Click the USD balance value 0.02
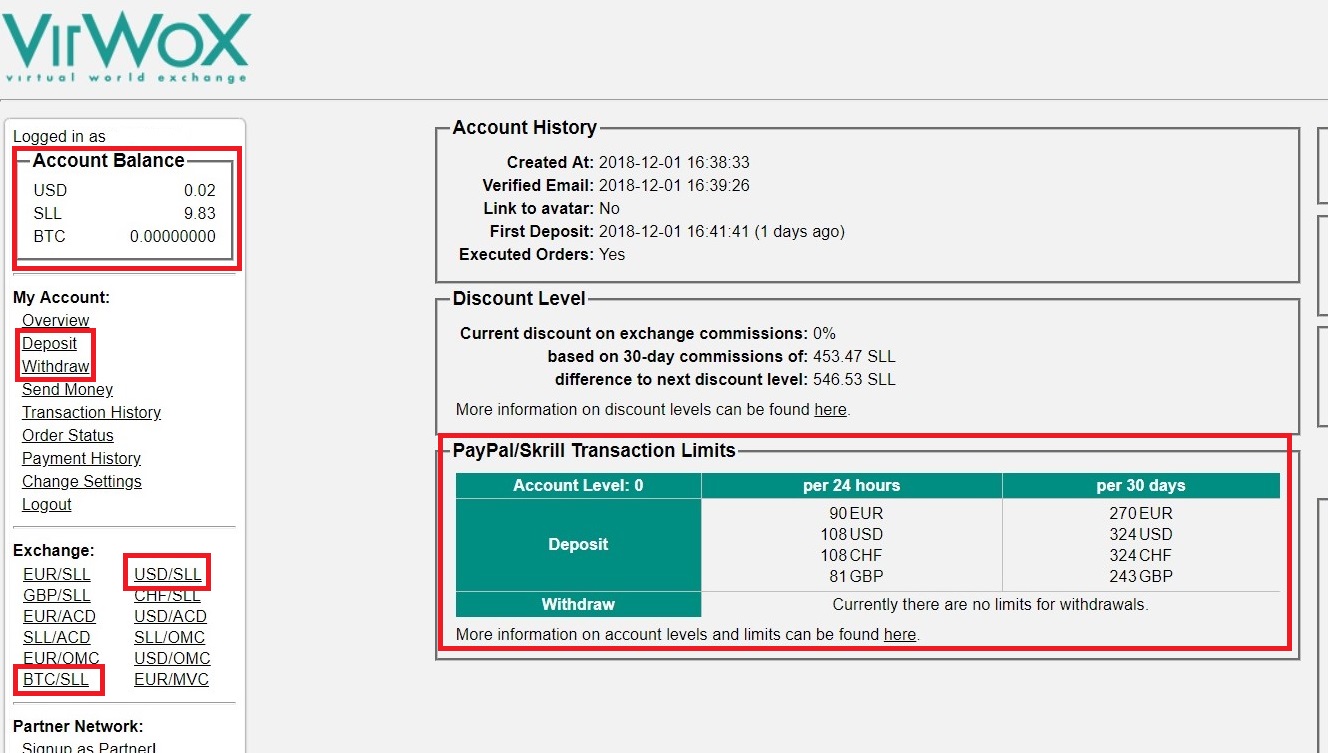The width and height of the screenshot is (1328, 753). tap(200, 191)
